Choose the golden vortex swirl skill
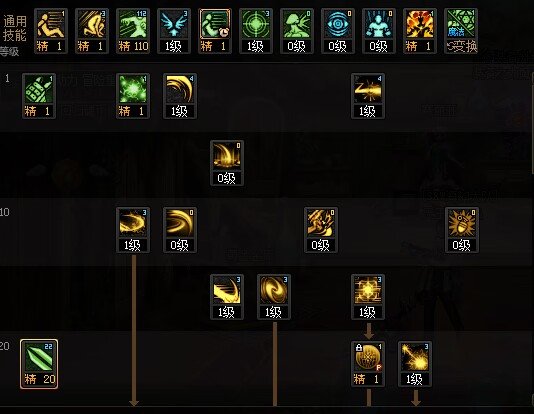This screenshot has width=534, height=414. pos(274,297)
